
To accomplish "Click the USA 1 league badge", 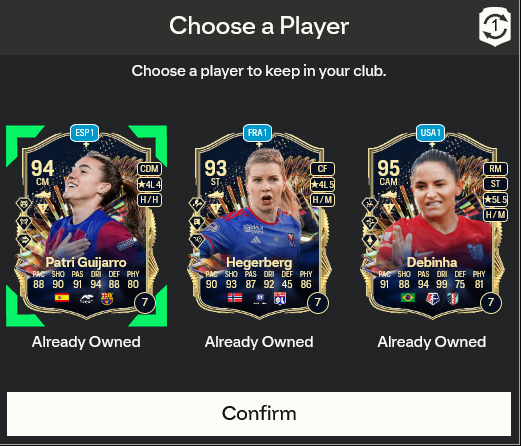I will [430, 133].
